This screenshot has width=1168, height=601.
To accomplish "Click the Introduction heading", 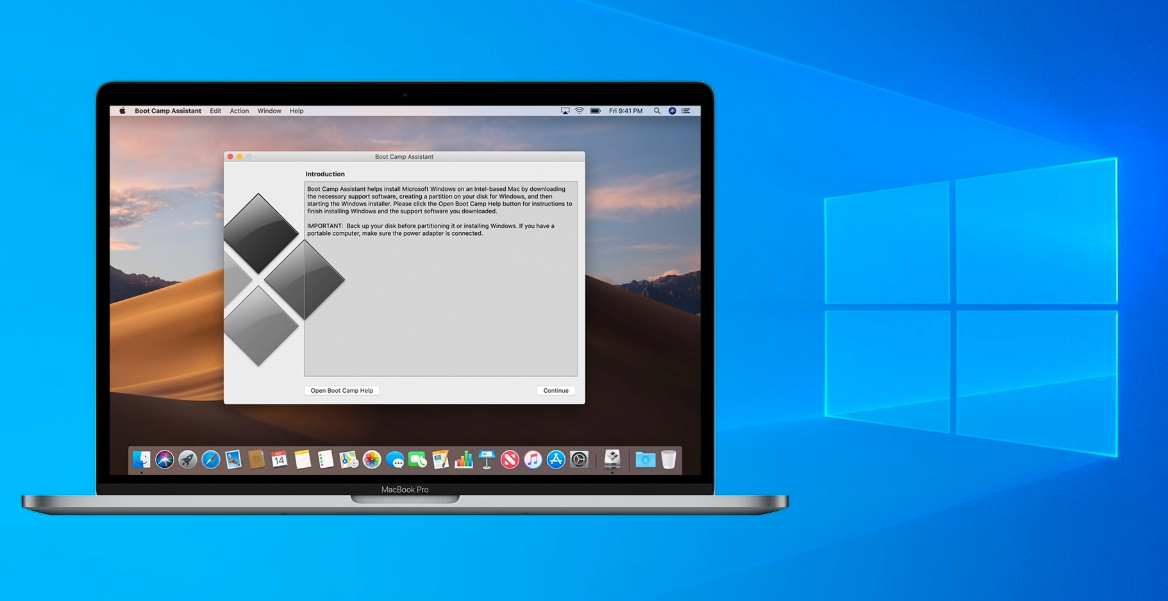I will tap(325, 174).
